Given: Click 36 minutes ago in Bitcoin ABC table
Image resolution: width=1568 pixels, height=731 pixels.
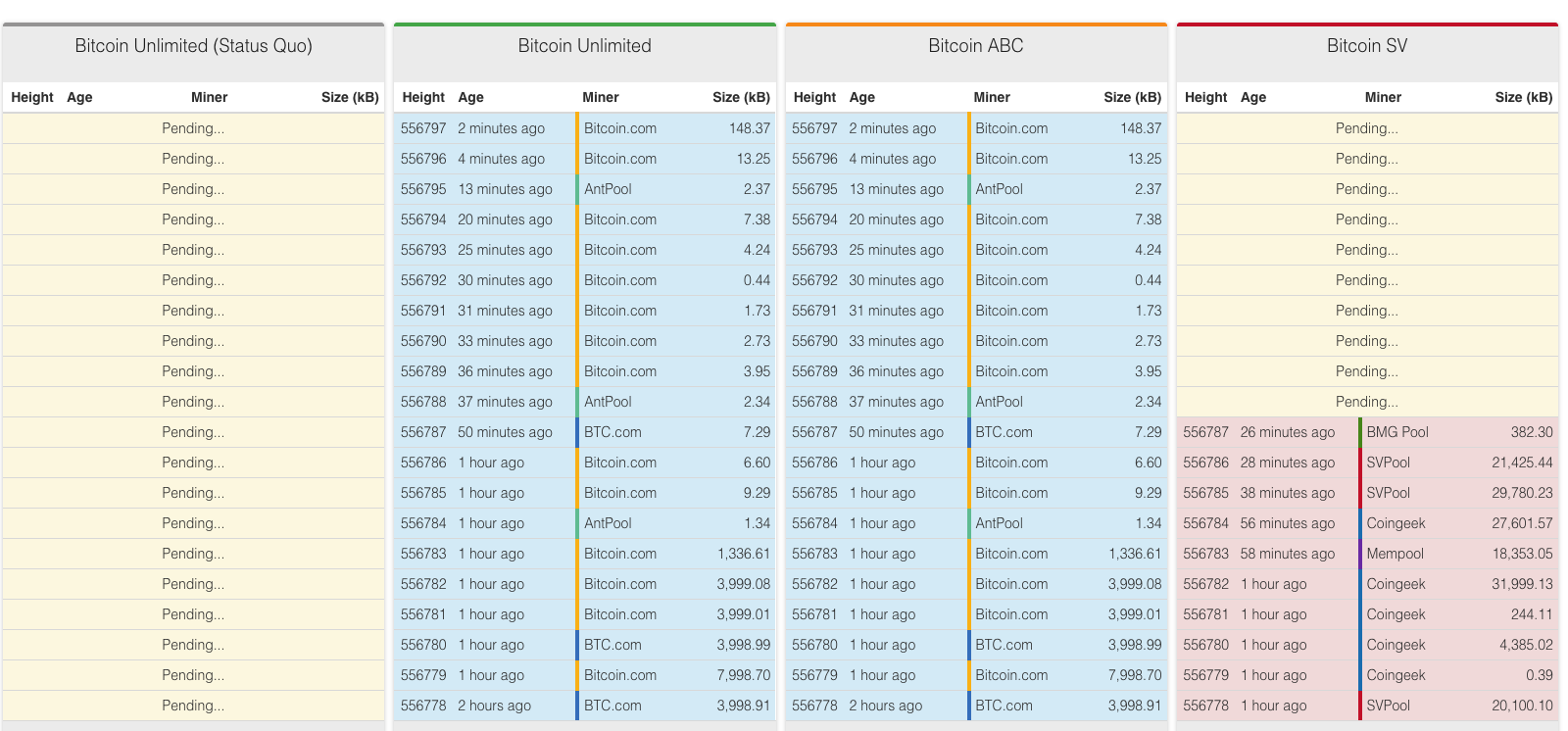Looking at the screenshot, I should click(x=896, y=371).
